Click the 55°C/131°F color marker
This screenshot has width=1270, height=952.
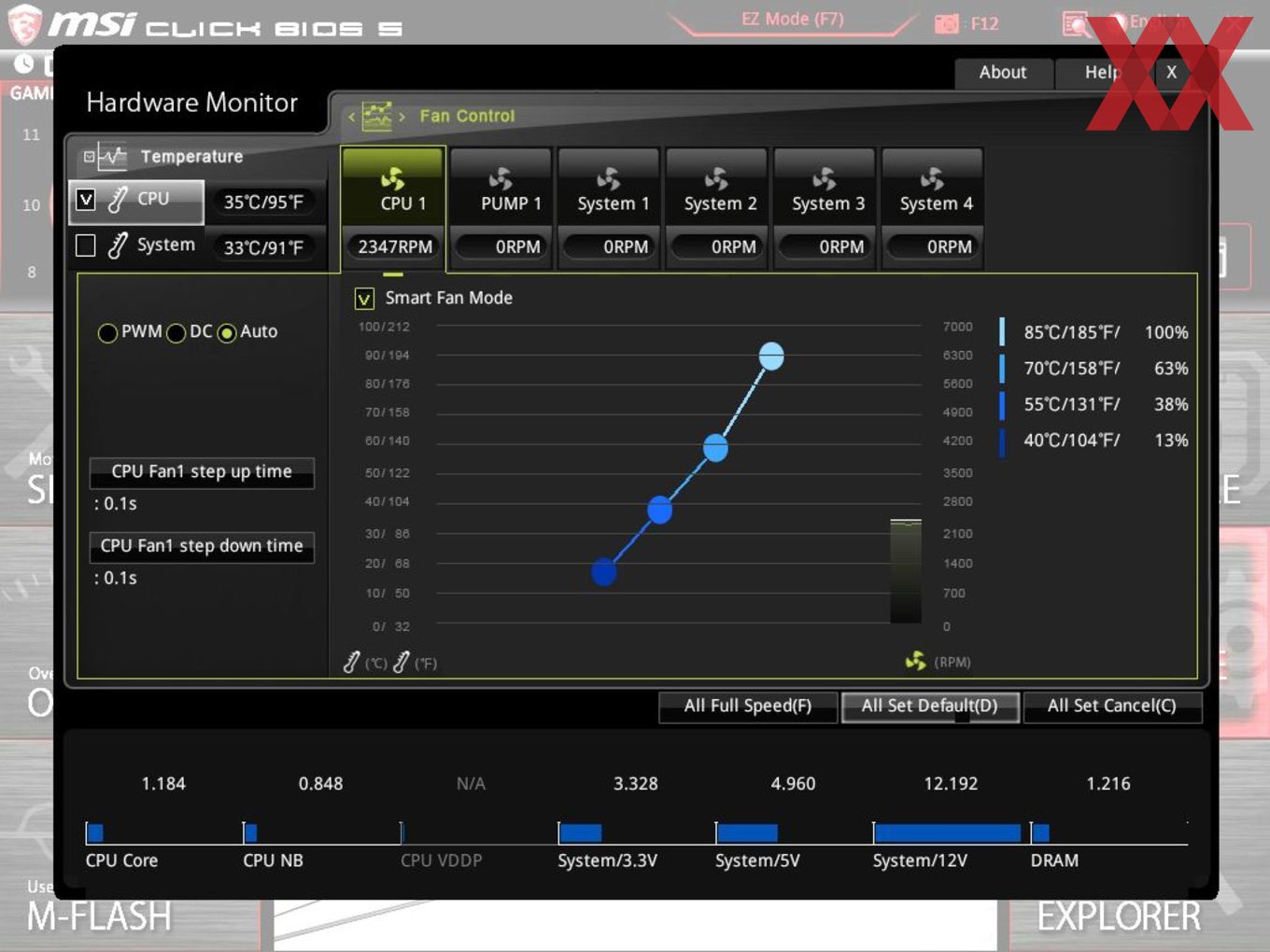pos(1002,404)
